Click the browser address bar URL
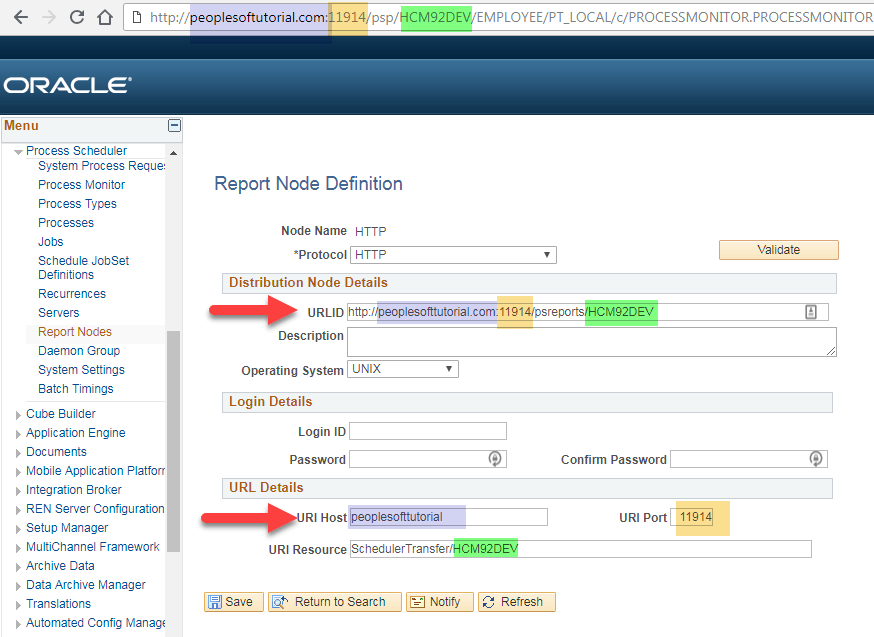This screenshot has height=637, width=874. [510, 17]
